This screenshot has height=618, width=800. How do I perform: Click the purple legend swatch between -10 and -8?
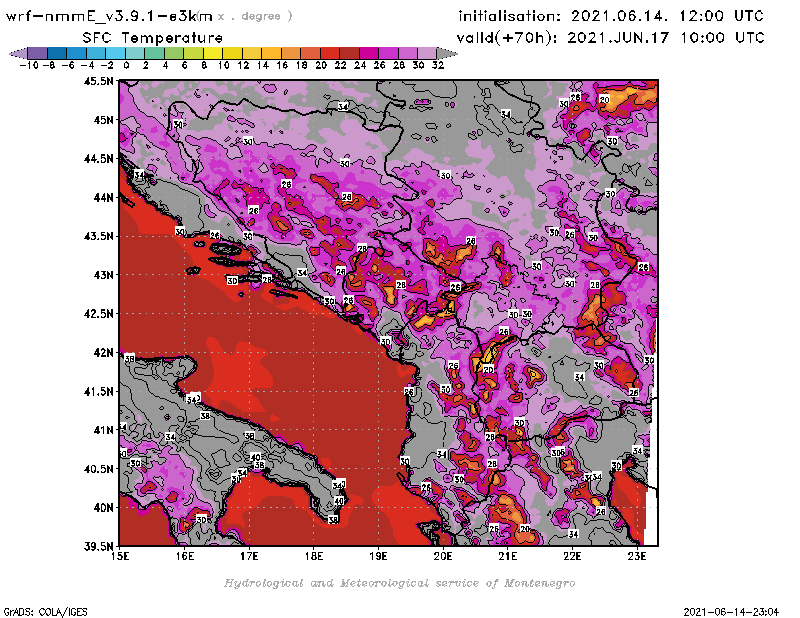tap(38, 53)
